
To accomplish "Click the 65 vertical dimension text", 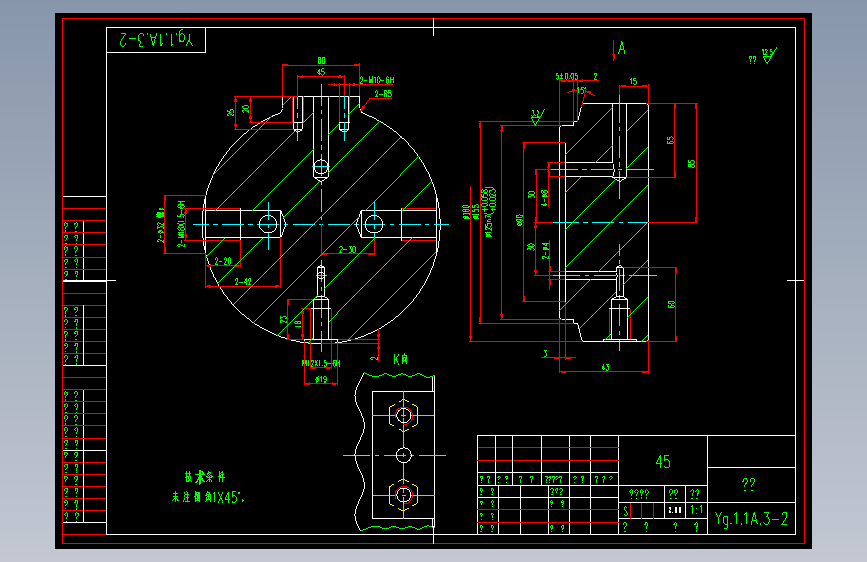I will click(671, 140).
